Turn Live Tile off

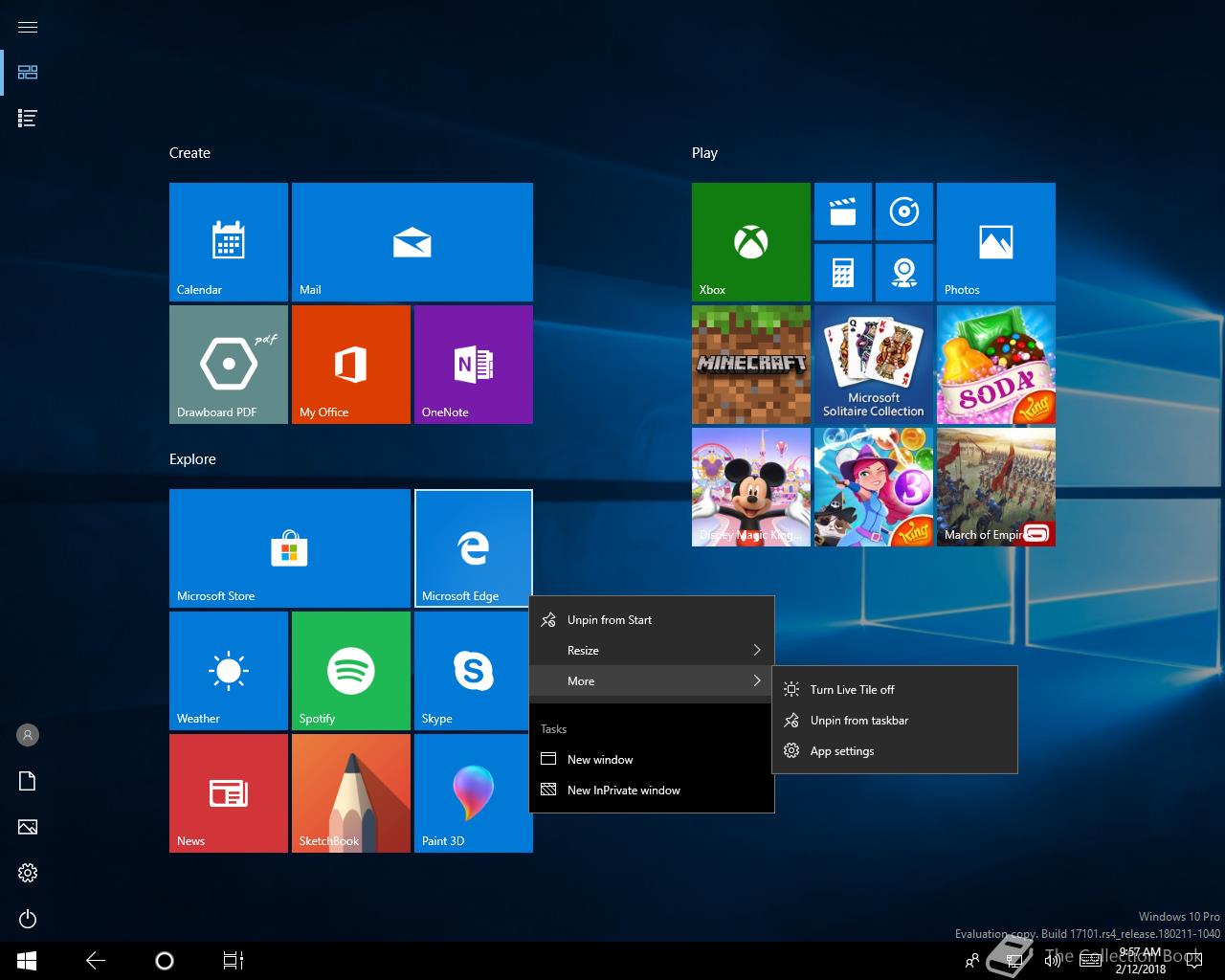coord(894,690)
